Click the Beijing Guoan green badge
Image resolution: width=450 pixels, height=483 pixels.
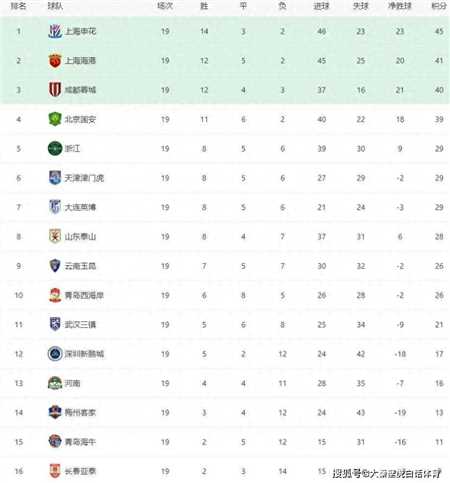(55, 119)
